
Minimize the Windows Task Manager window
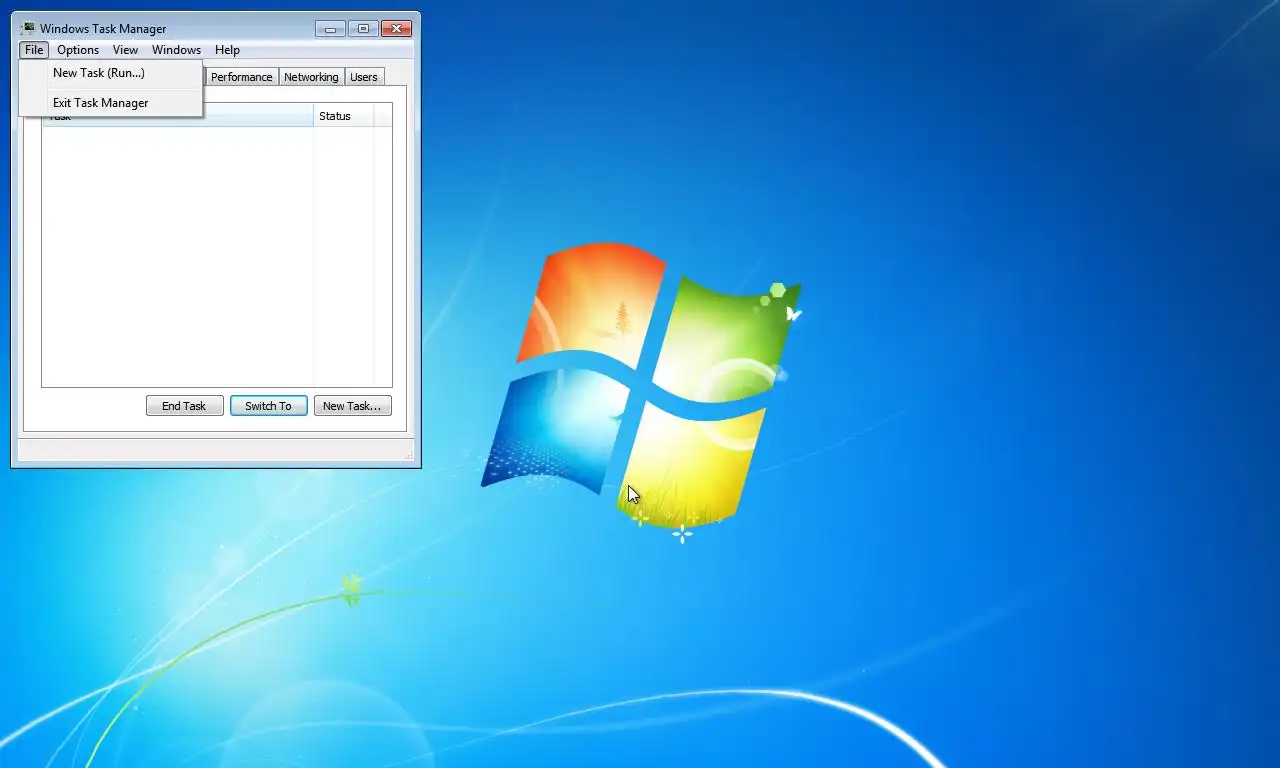click(x=330, y=29)
